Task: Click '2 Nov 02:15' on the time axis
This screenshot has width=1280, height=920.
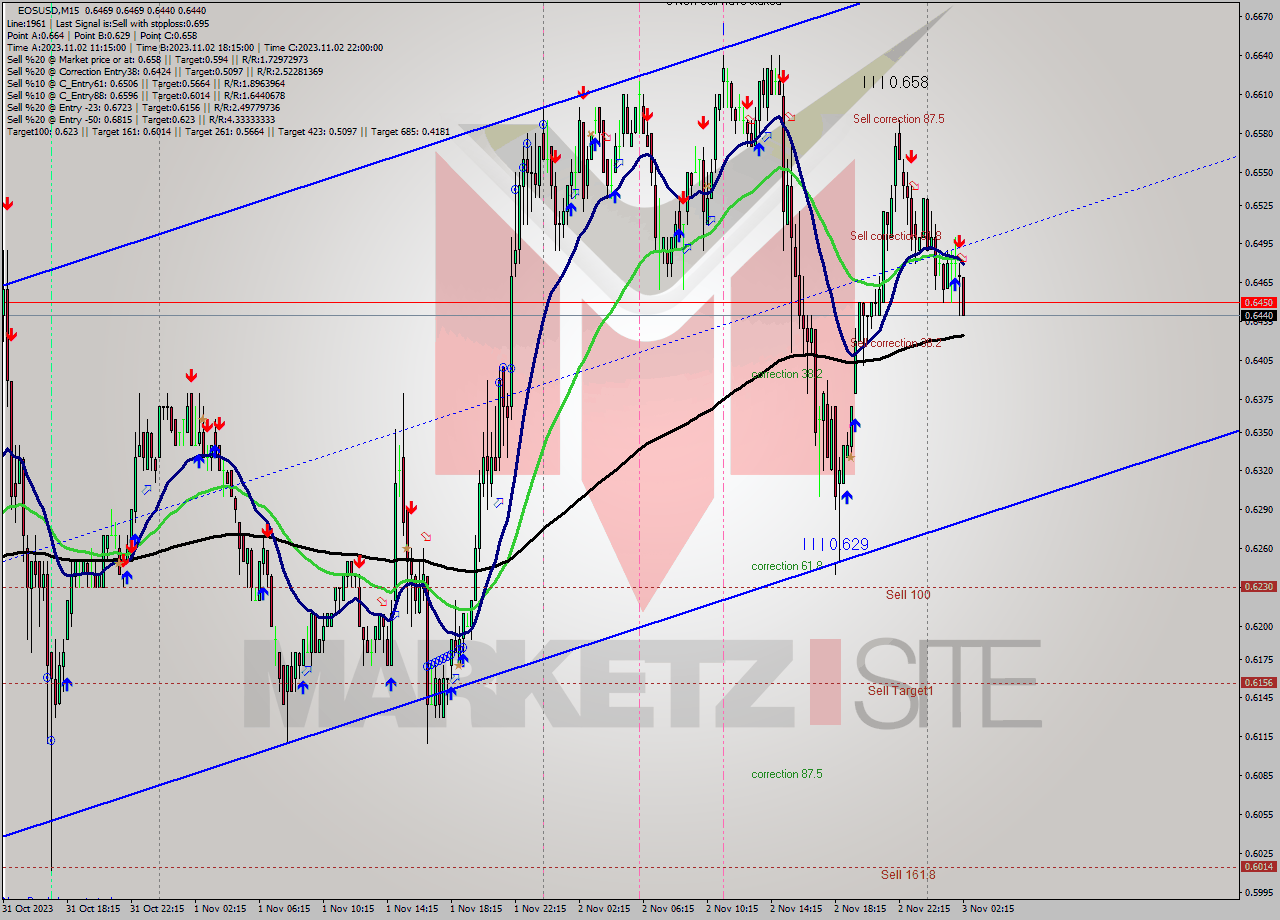Action: coord(606,909)
